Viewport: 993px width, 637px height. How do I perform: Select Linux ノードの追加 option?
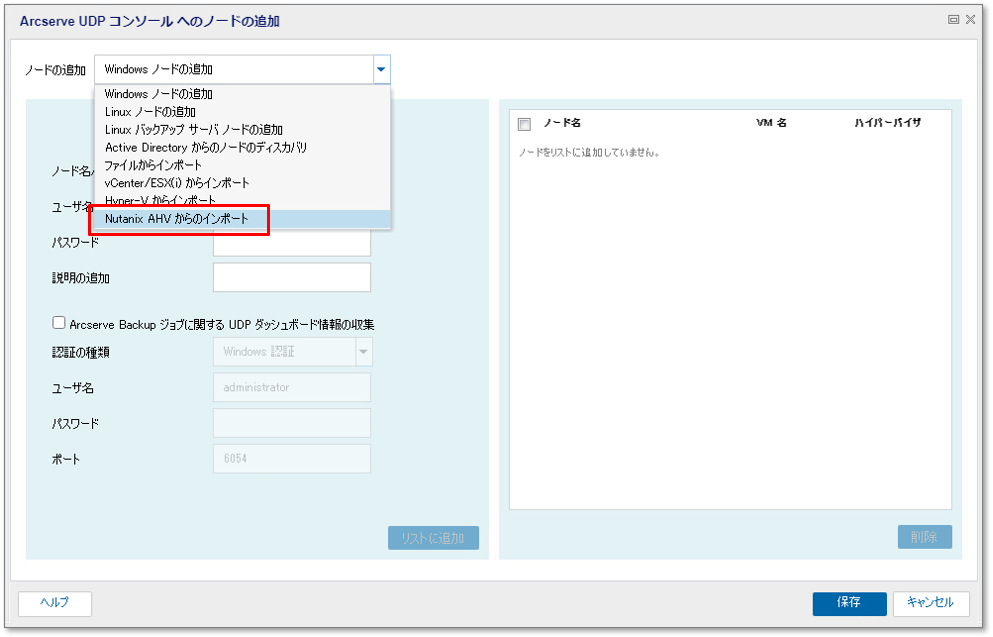point(243,111)
